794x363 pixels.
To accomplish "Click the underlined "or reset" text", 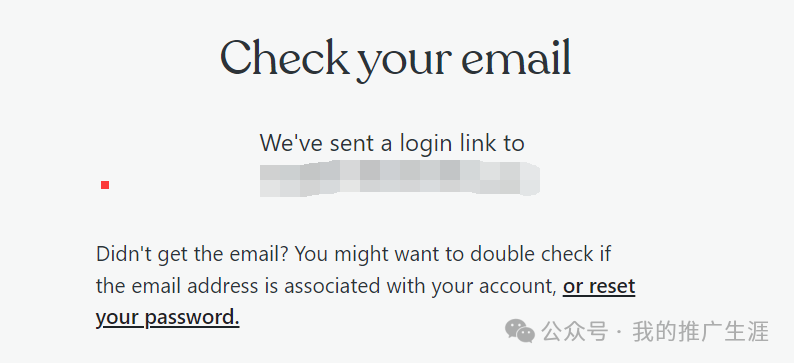I will click(599, 286).
